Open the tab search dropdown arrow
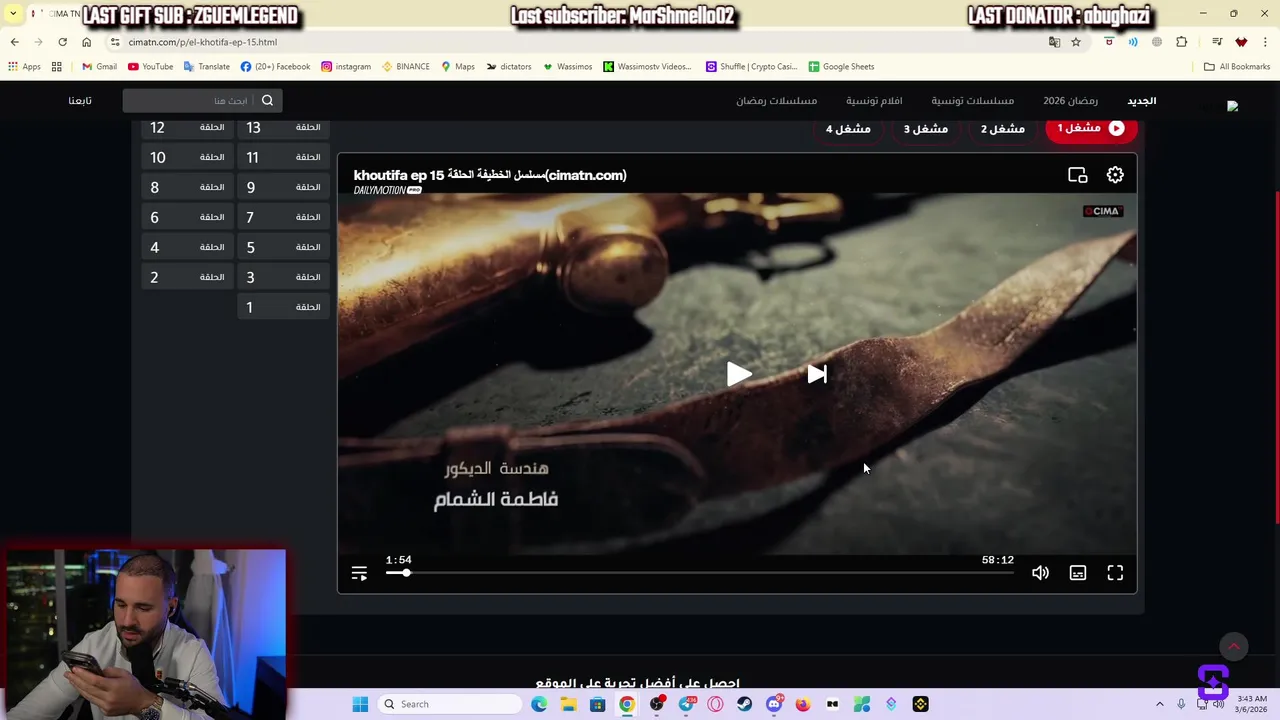The height and width of the screenshot is (720, 1280). (13, 13)
